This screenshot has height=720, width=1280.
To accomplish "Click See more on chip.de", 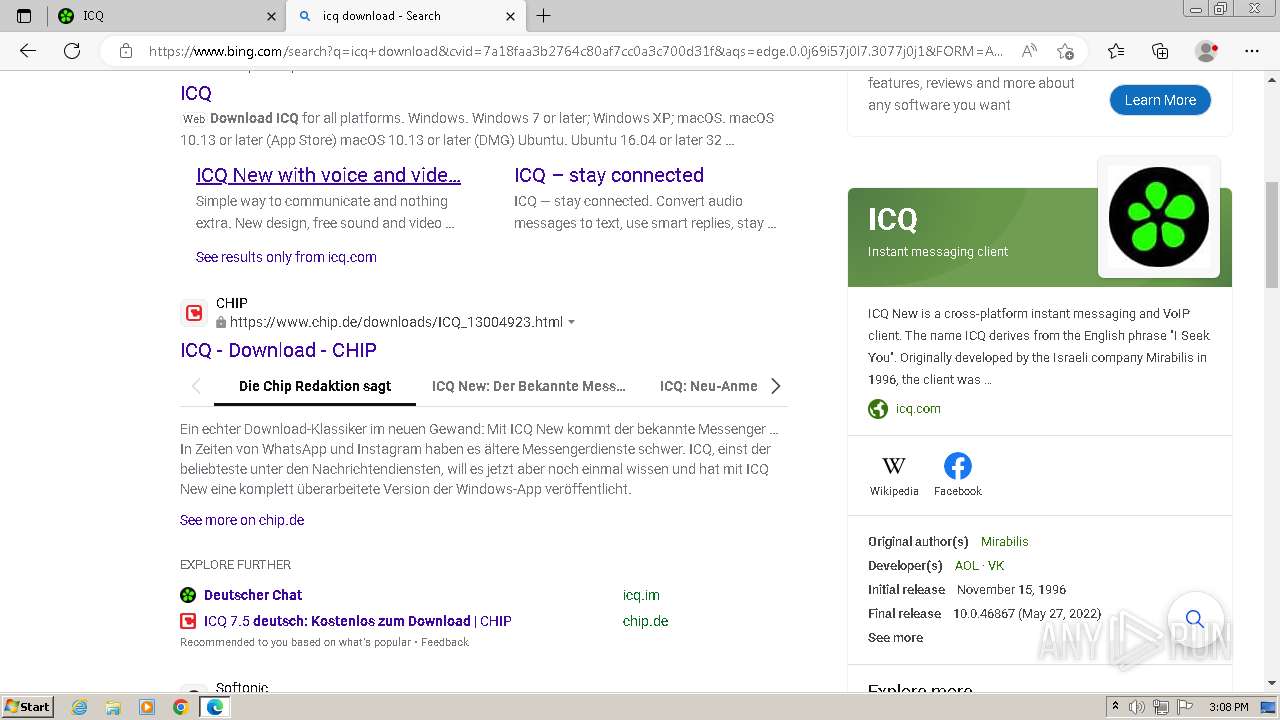I will click(242, 520).
